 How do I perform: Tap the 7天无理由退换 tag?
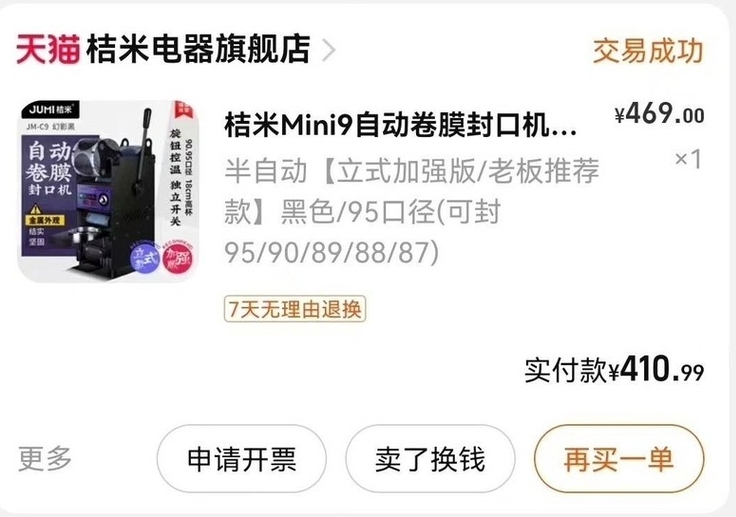point(295,309)
